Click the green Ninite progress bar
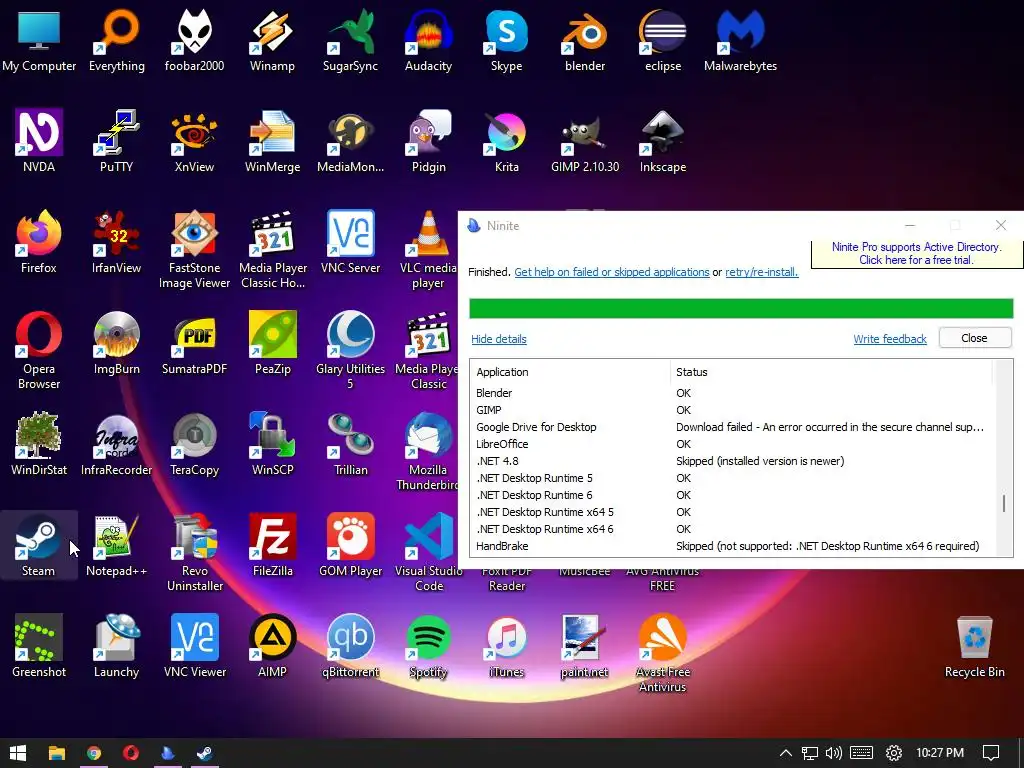1024x768 pixels. click(x=741, y=308)
